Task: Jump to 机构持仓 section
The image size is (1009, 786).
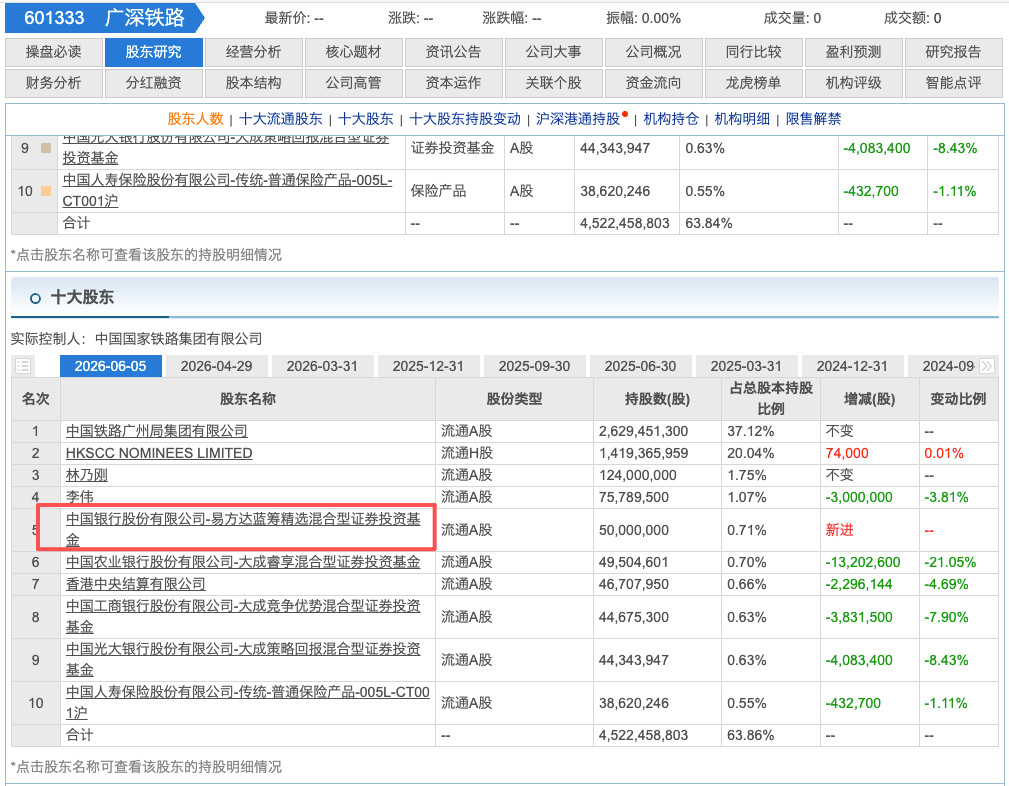Action: coord(671,119)
